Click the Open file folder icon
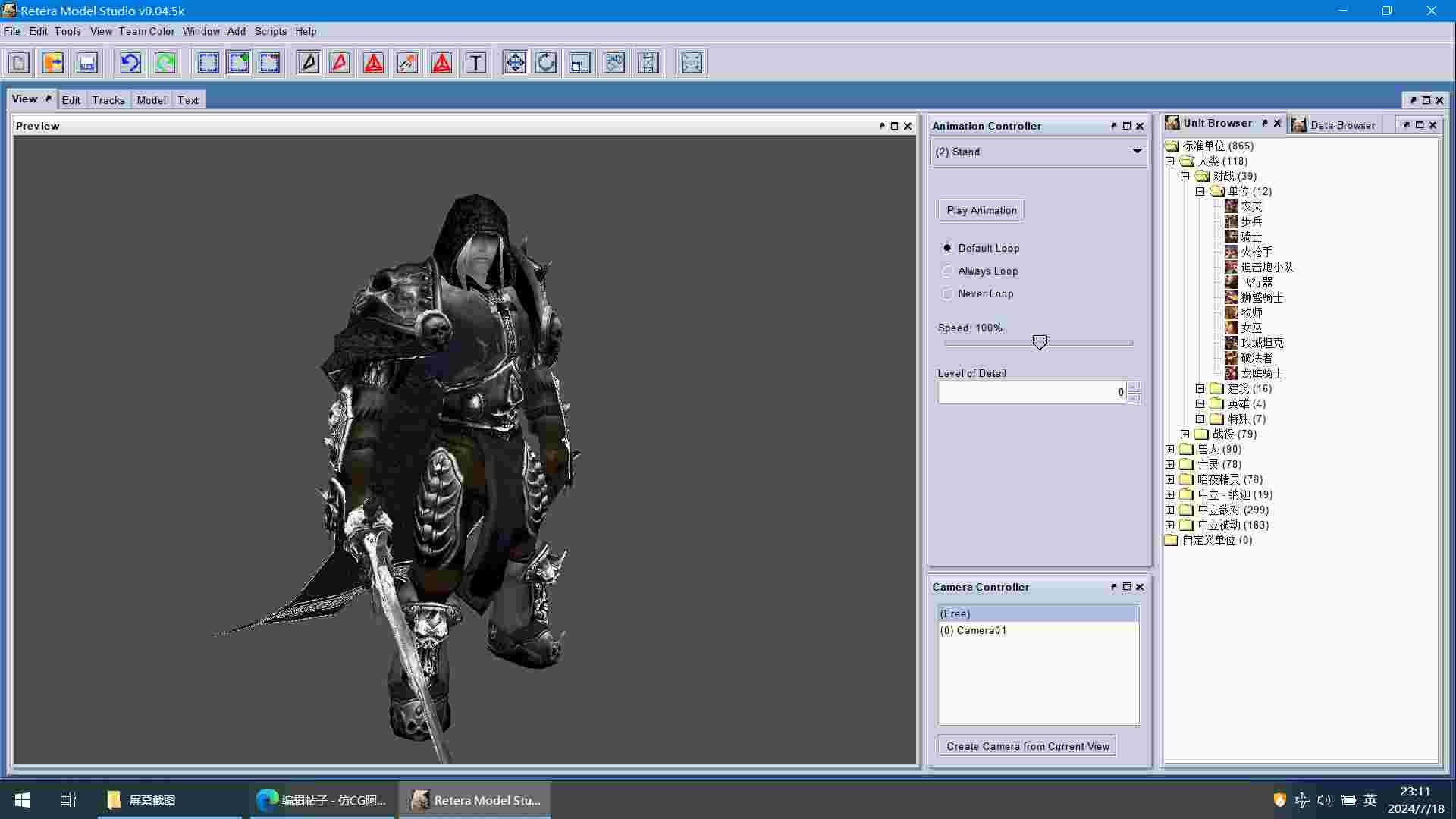 53,62
